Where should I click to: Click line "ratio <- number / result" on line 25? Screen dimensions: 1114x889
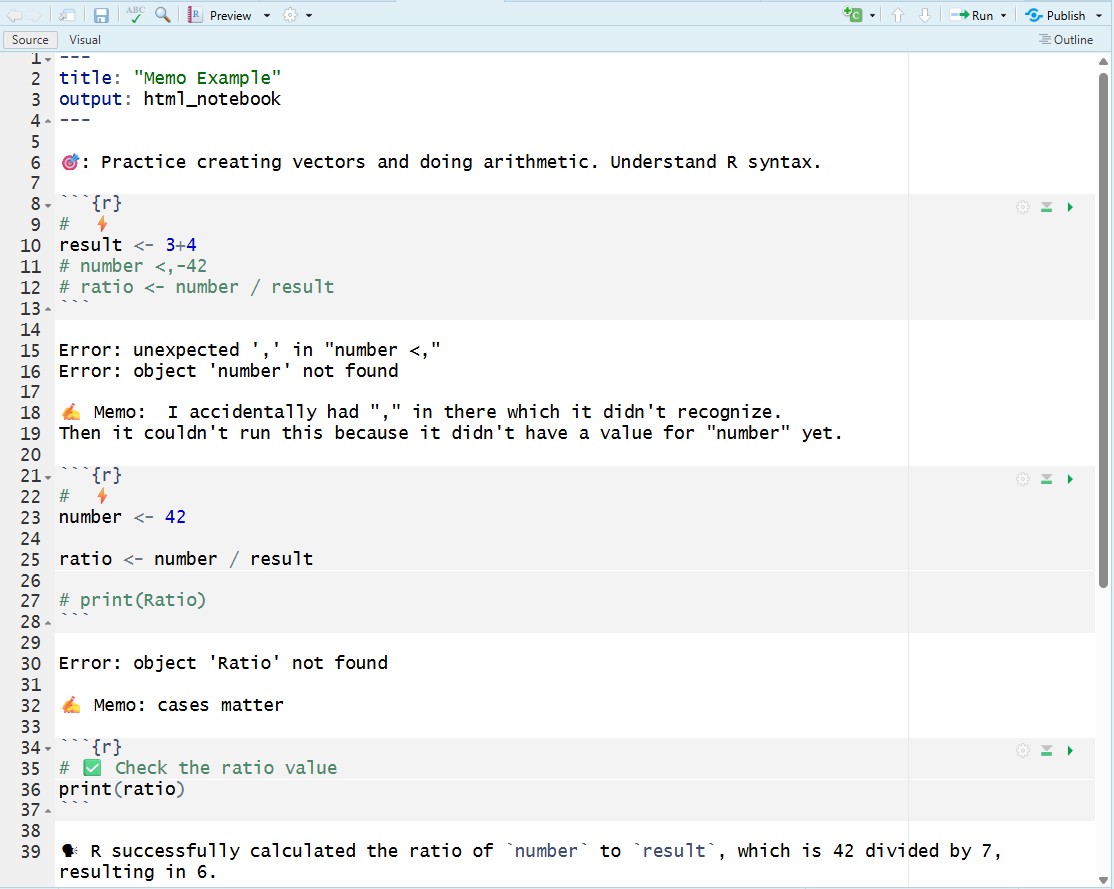point(186,559)
